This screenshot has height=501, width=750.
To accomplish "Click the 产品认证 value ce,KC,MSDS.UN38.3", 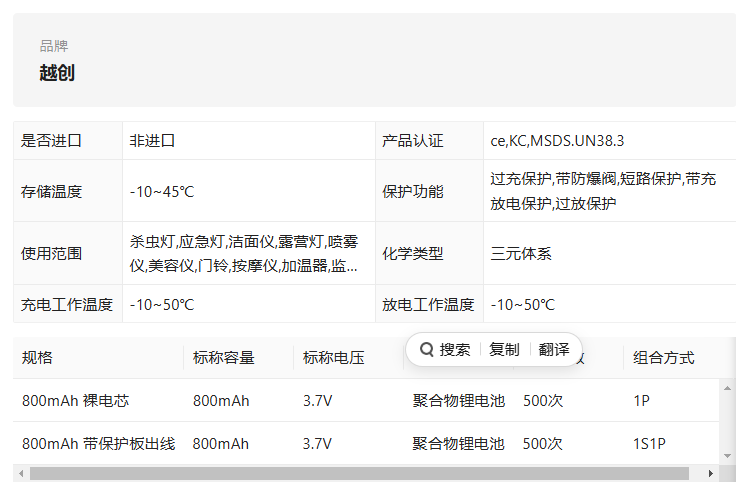I will [557, 141].
